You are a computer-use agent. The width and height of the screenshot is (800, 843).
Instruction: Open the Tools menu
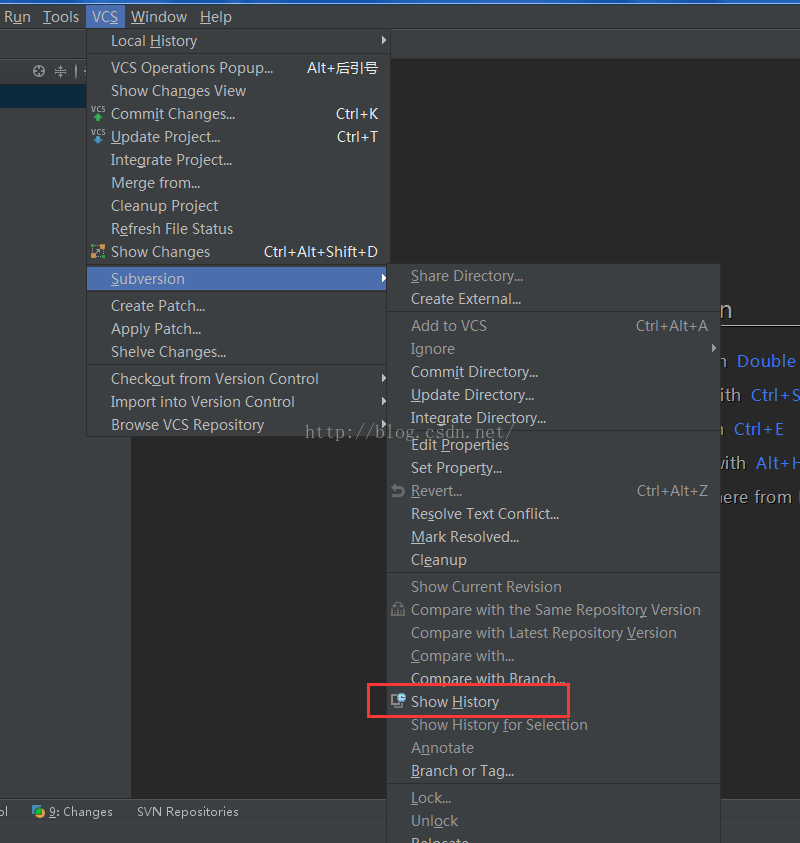(61, 17)
